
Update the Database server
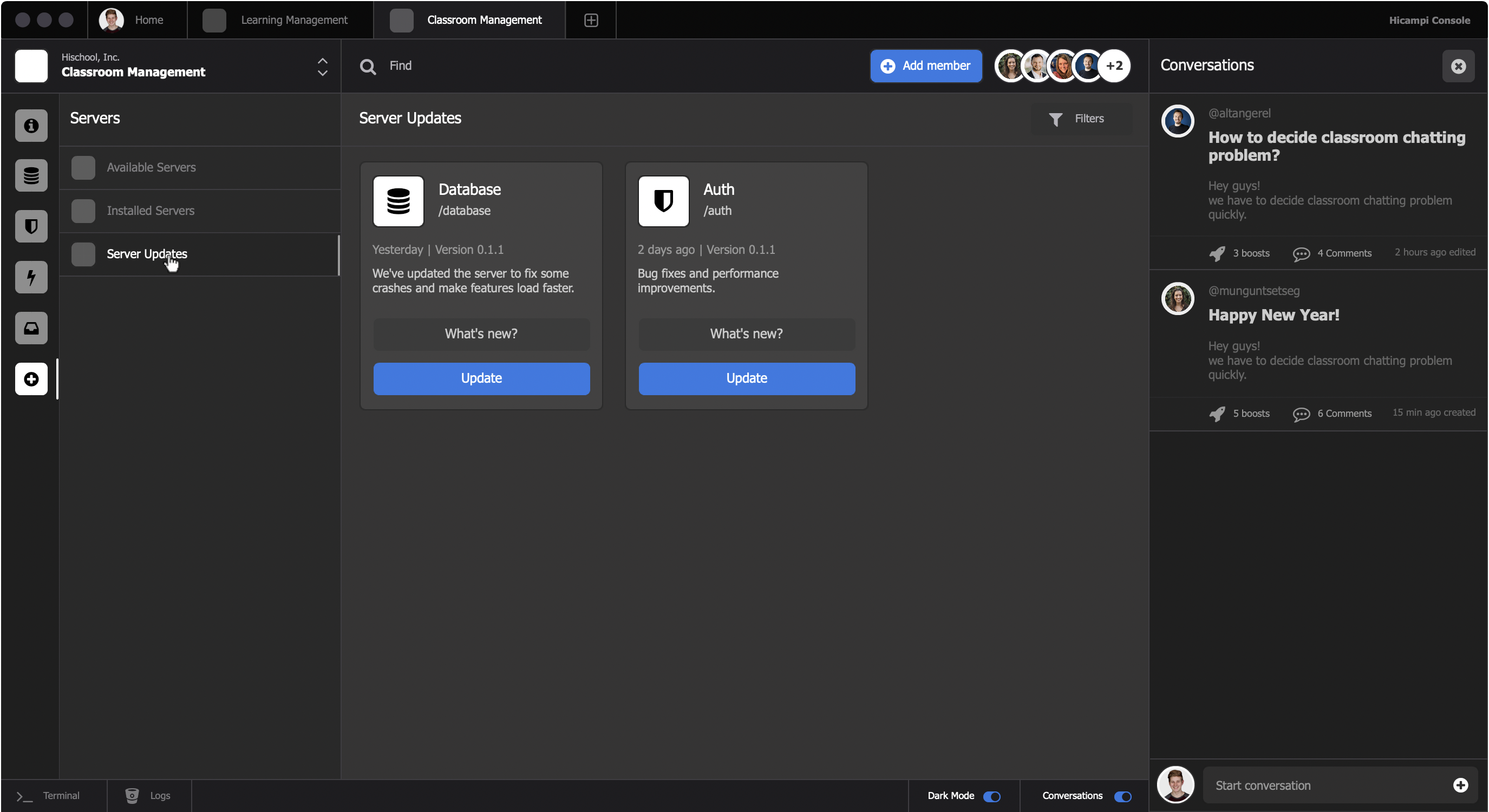(x=481, y=378)
